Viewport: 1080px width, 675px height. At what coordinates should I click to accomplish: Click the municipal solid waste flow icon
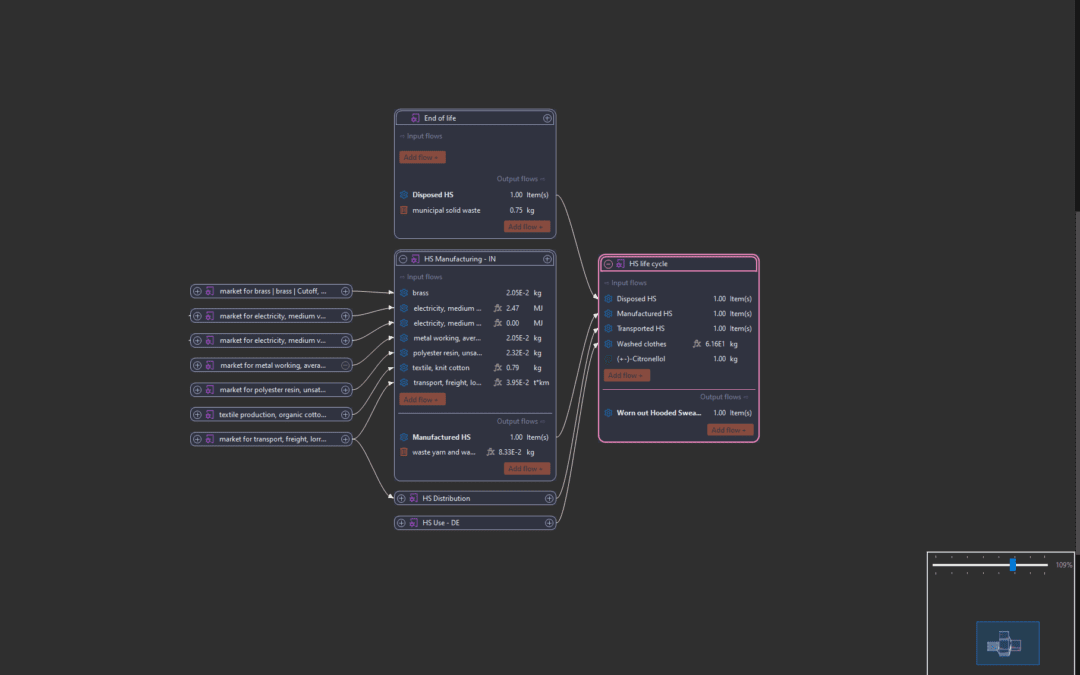click(x=404, y=210)
